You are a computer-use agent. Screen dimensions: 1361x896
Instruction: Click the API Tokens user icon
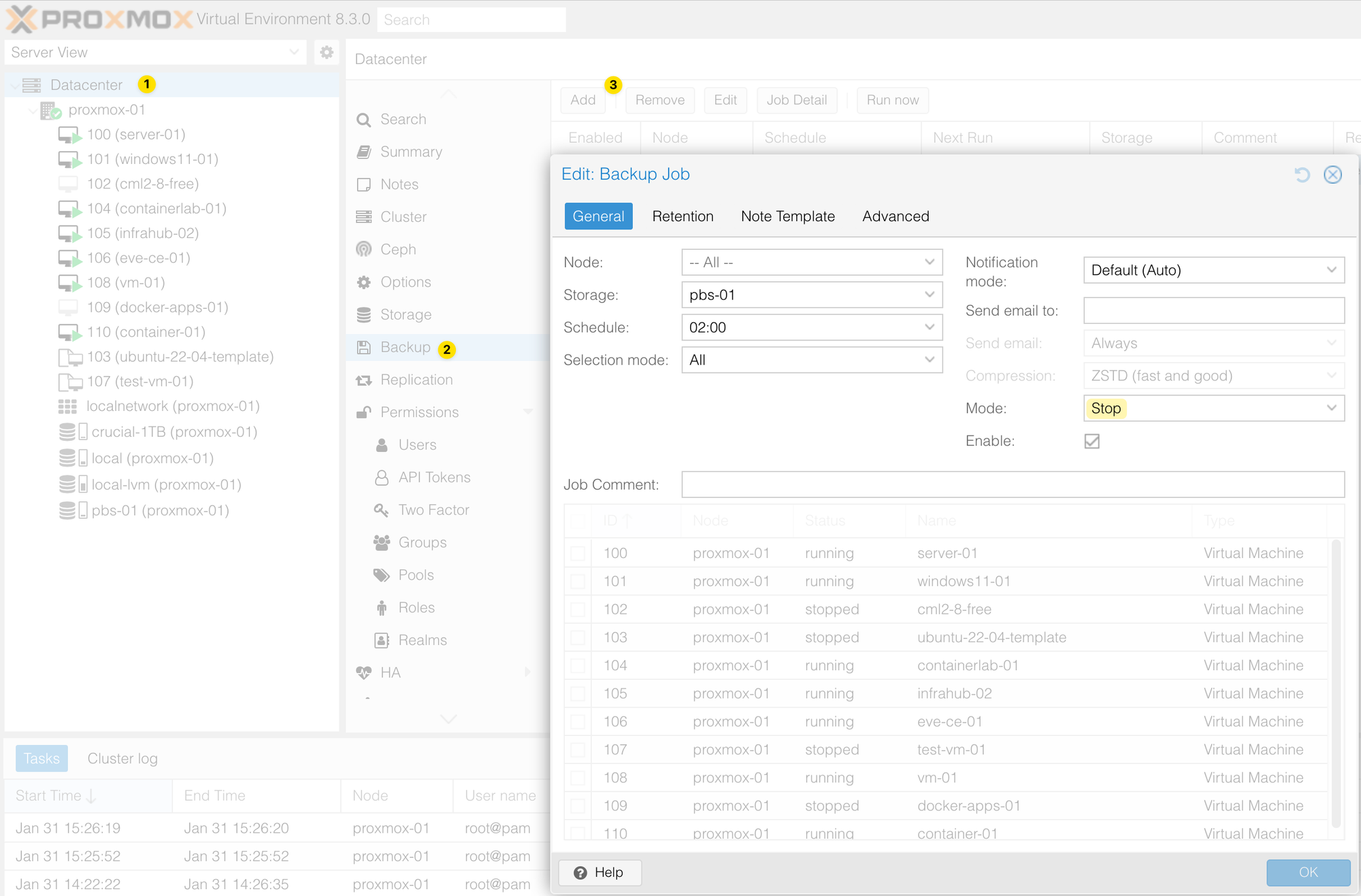(x=382, y=478)
